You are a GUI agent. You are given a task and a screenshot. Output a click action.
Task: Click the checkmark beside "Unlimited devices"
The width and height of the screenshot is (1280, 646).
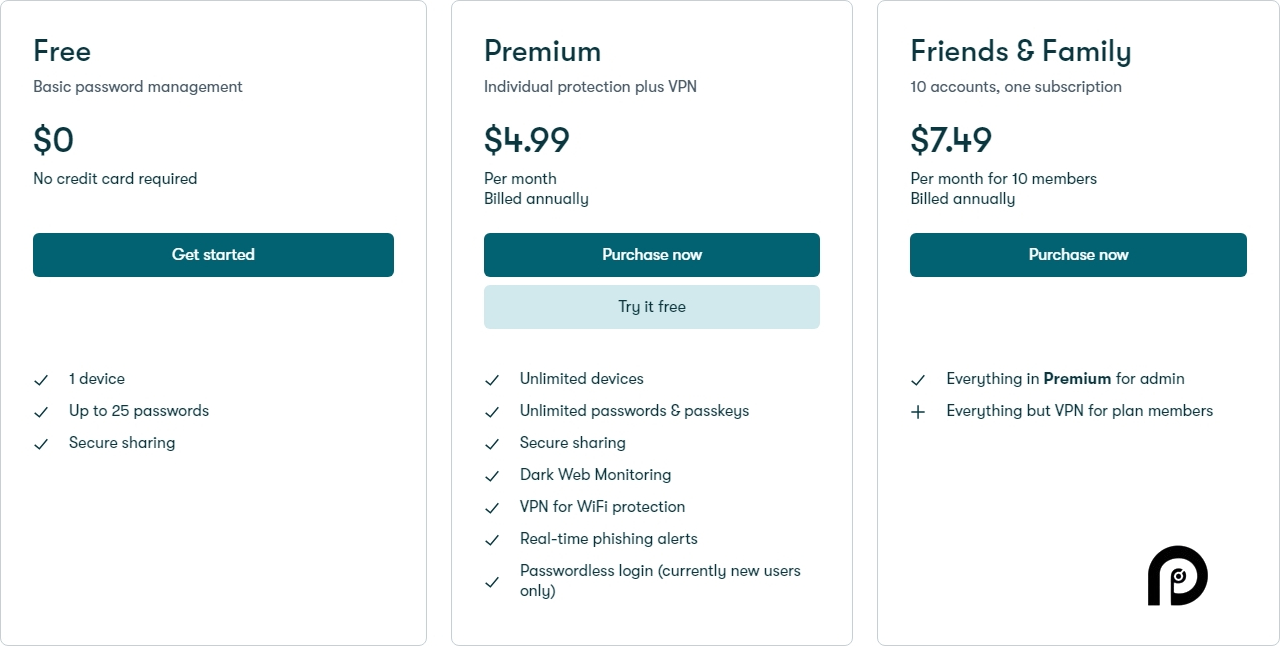pyautogui.click(x=492, y=380)
